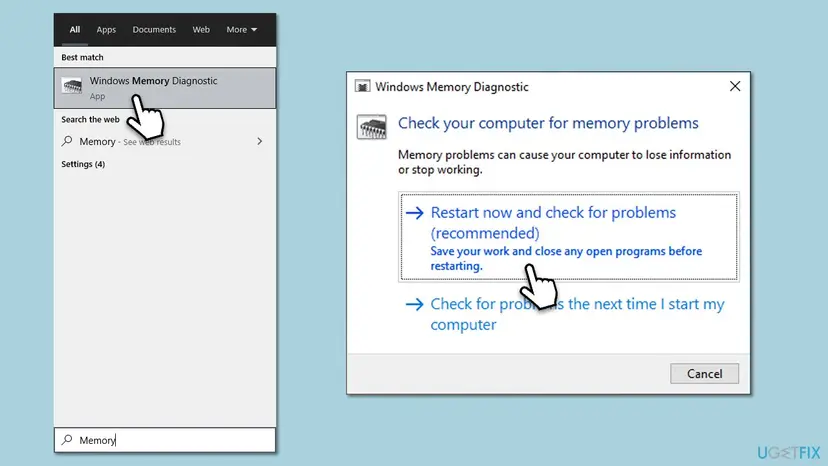Click dialog title bar memory chip icon
The image size is (828, 466).
pos(362,87)
